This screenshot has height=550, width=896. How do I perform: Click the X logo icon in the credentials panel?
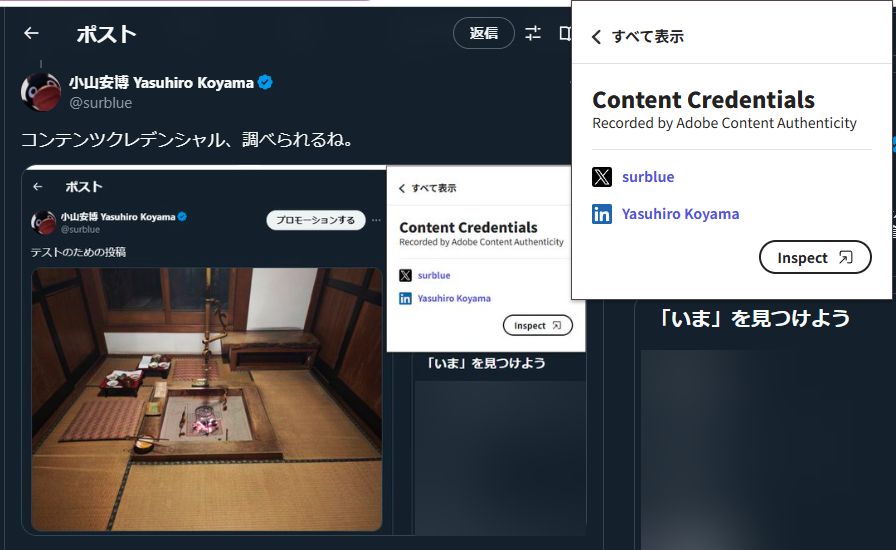(602, 177)
